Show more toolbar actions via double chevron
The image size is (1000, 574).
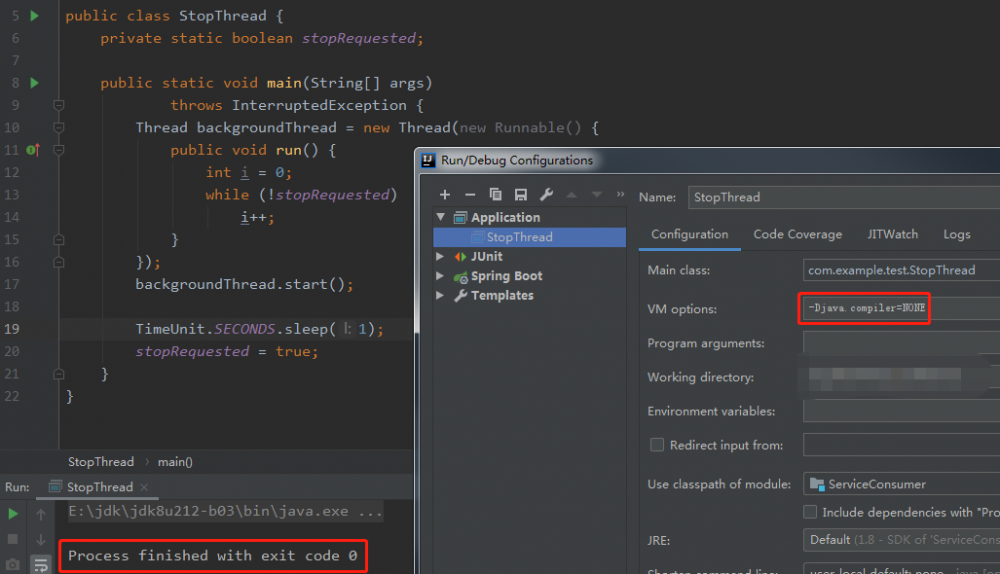tap(620, 194)
